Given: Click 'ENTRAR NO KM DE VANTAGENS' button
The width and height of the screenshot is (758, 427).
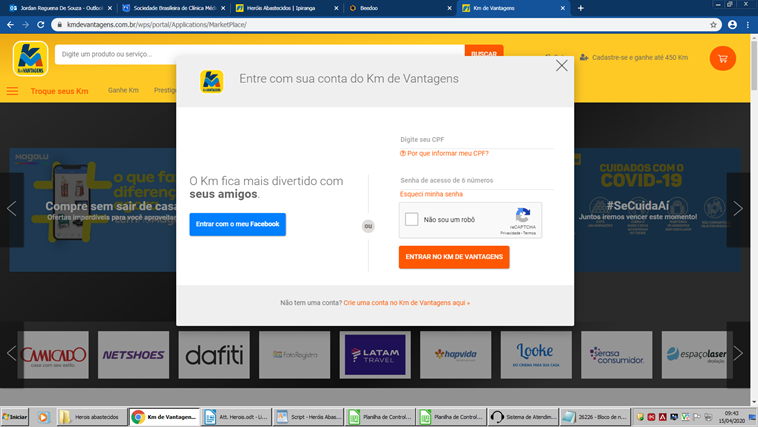Looking at the screenshot, I should tap(454, 257).
